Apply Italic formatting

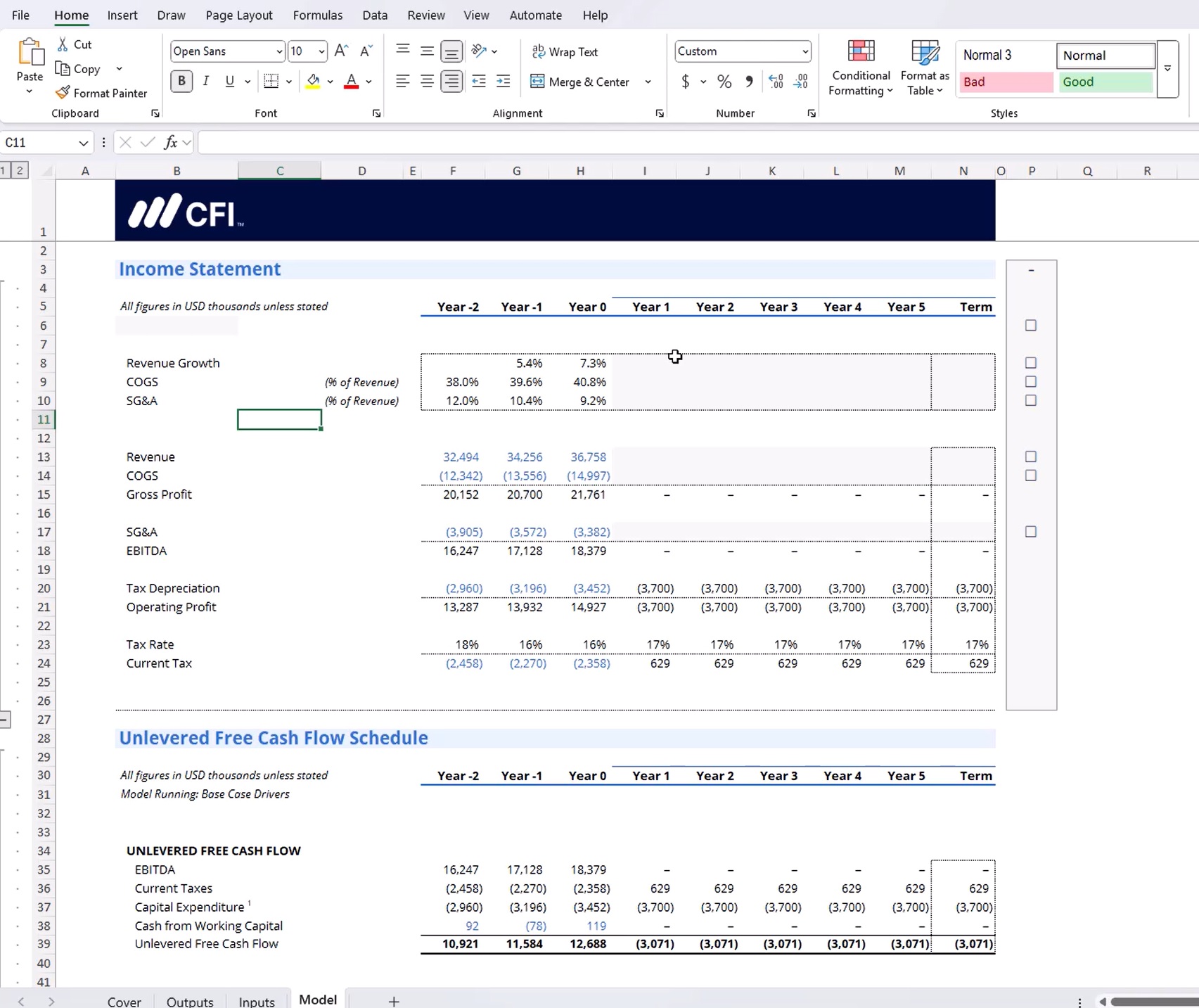[x=205, y=82]
